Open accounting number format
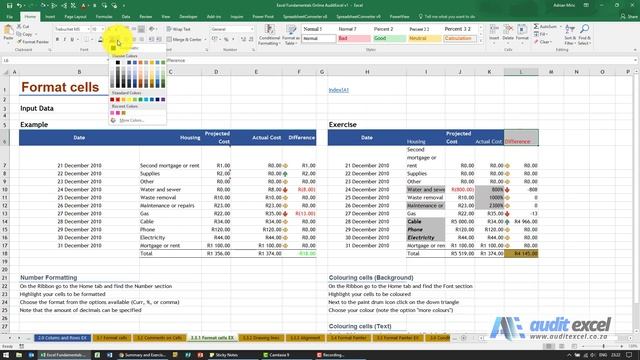 215,40
